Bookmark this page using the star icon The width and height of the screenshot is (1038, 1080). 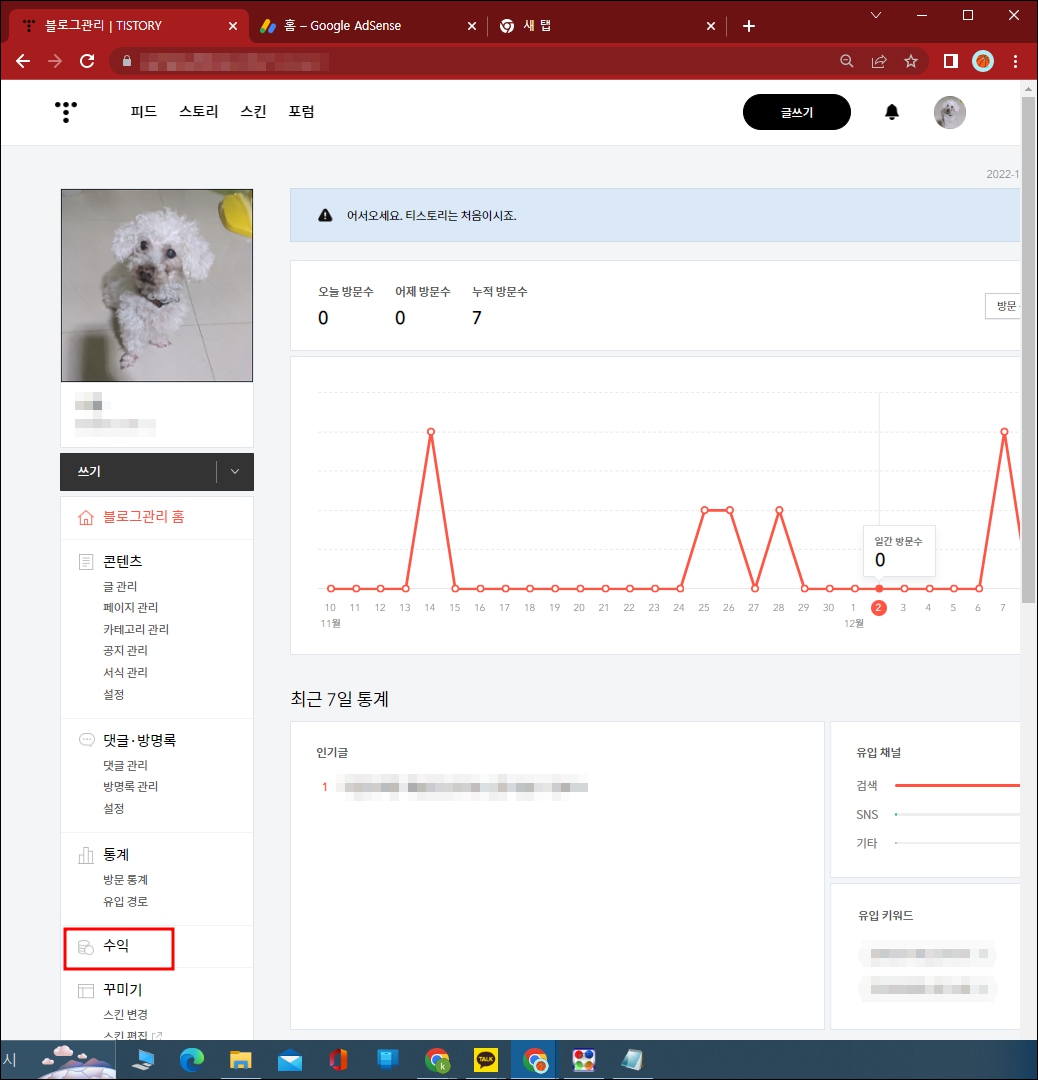[x=911, y=61]
